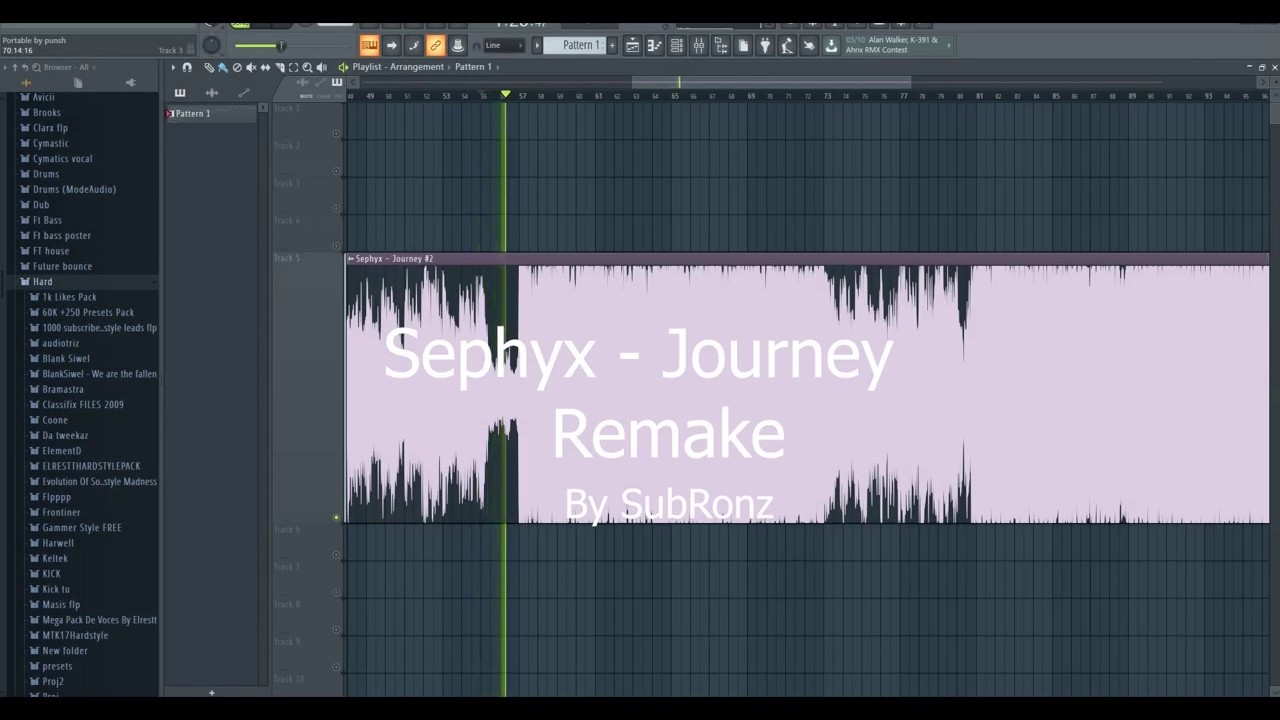The image size is (1280, 720).
Task: Select the Mute tool
Action: 251,67
